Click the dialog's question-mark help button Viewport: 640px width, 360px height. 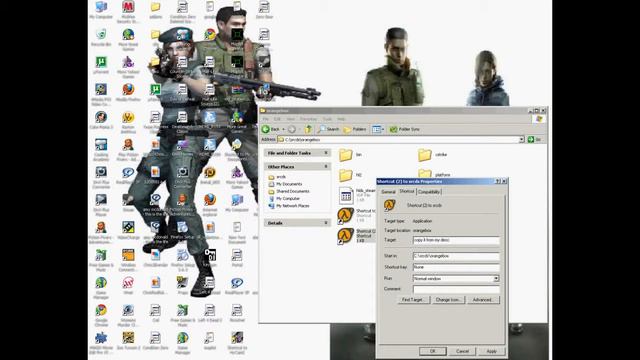[498, 181]
